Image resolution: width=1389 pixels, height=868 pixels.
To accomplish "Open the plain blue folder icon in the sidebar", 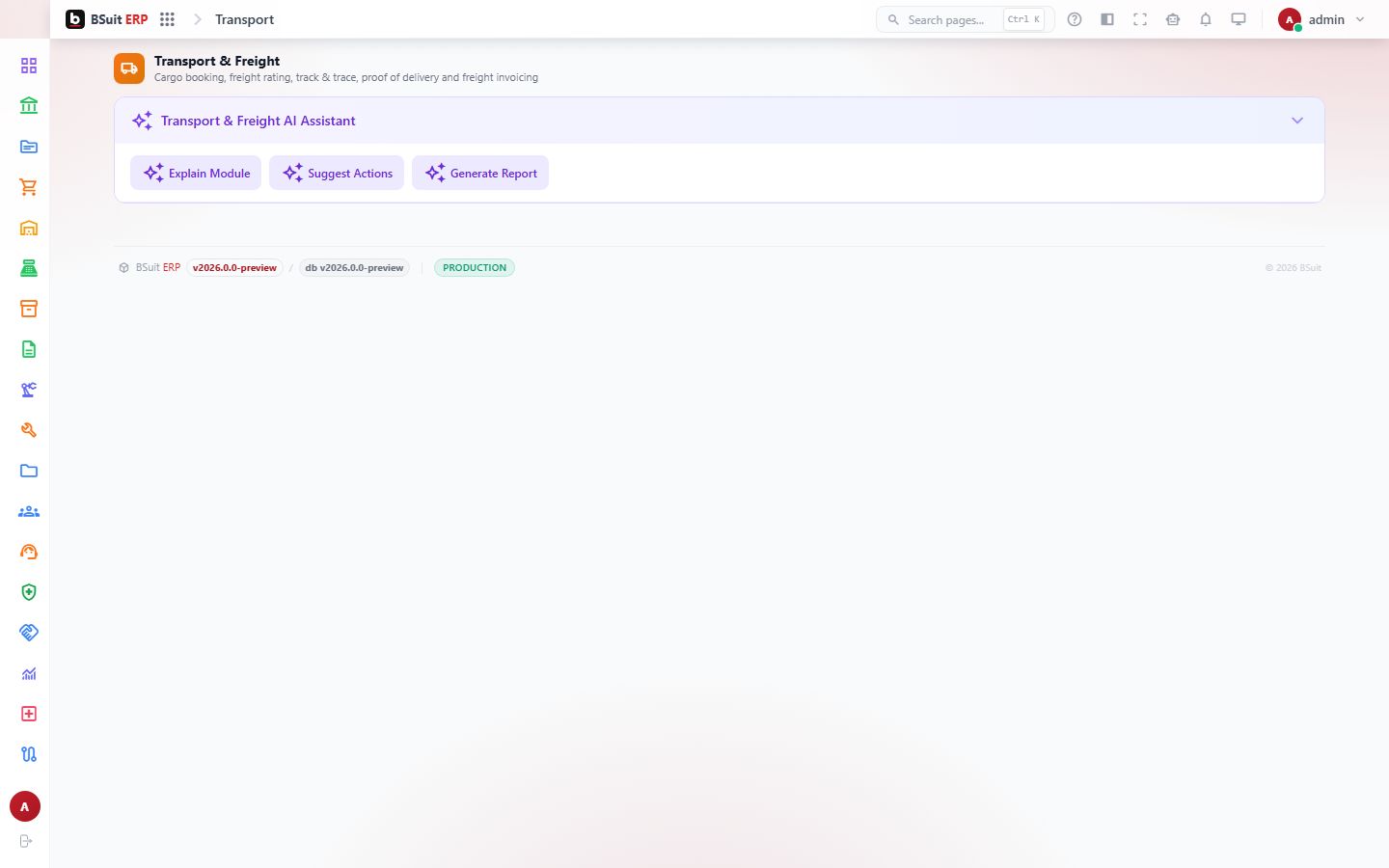I will coord(29,471).
